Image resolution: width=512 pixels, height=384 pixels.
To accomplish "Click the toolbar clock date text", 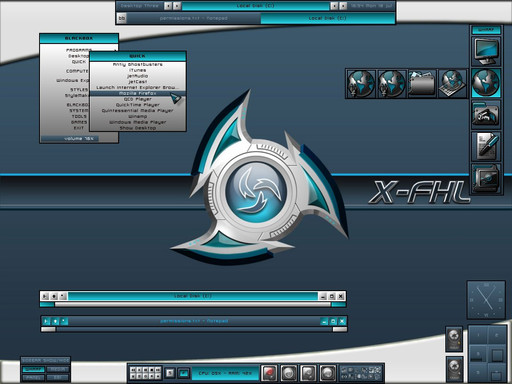I will [x=371, y=6].
